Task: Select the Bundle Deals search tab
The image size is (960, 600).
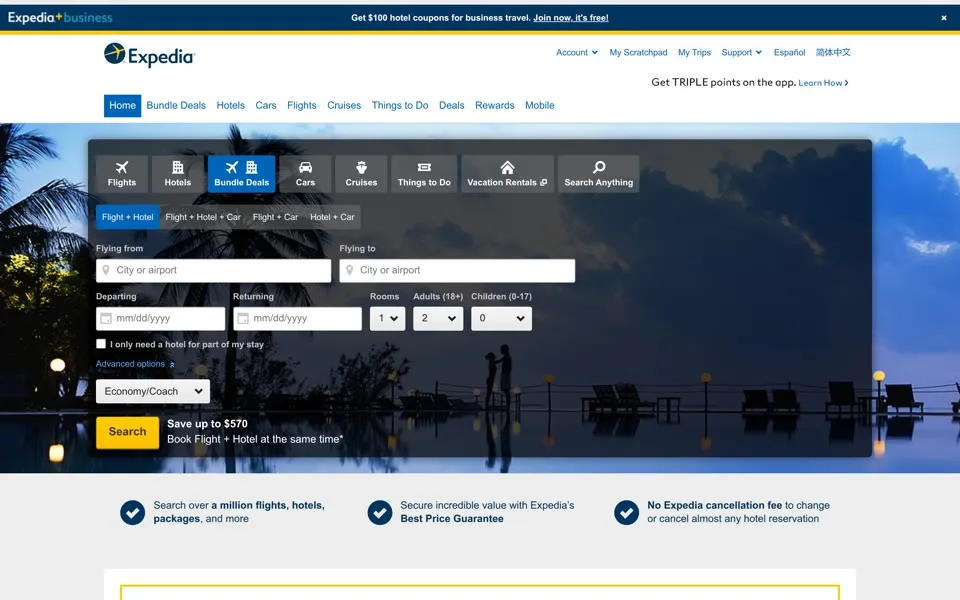Action: pyautogui.click(x=241, y=174)
